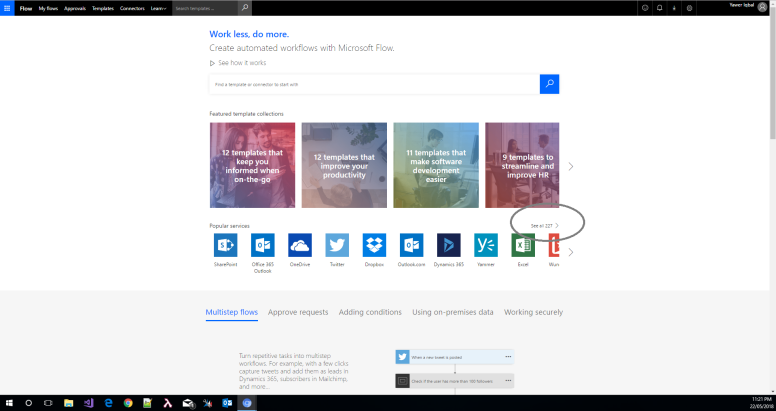Open 12 templates improve productivity card
The height and width of the screenshot is (411, 776).
344,165
